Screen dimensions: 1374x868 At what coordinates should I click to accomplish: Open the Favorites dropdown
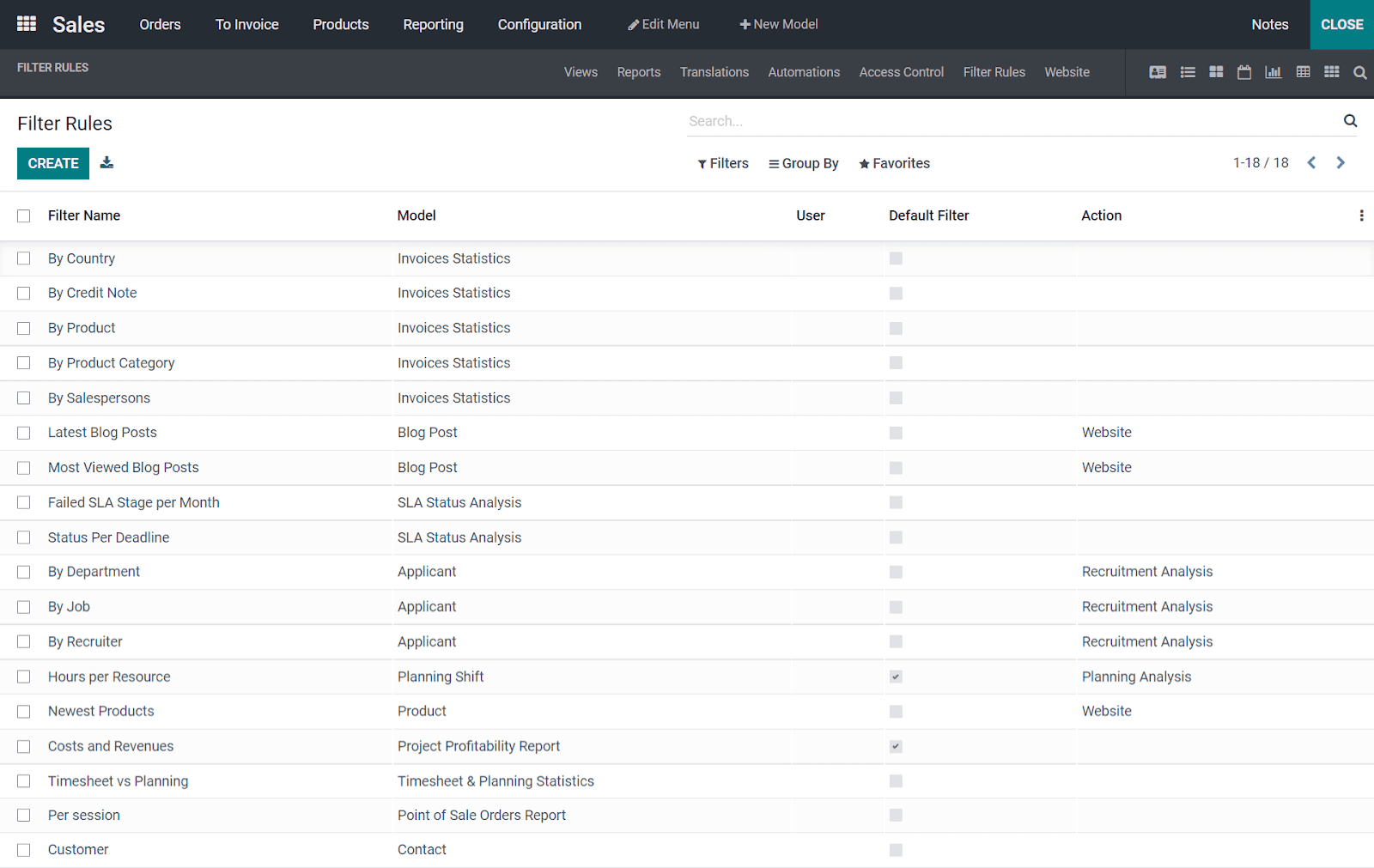[x=894, y=163]
